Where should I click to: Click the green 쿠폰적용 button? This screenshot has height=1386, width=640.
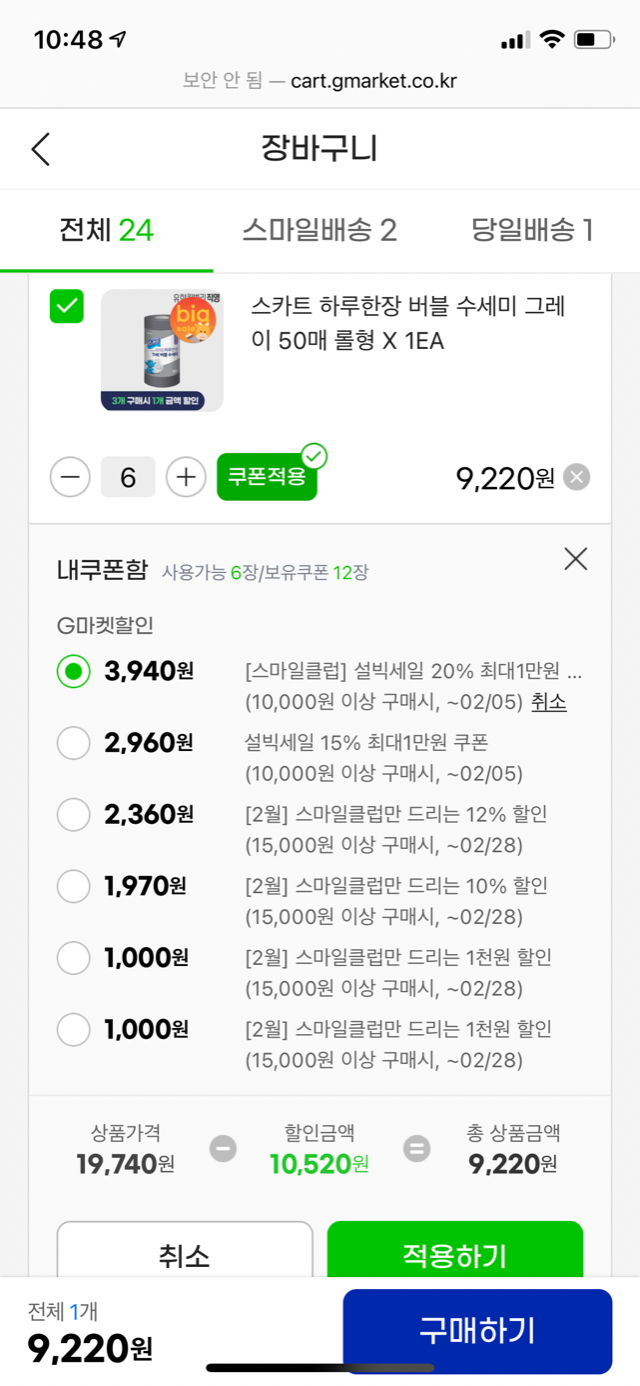pyautogui.click(x=267, y=478)
